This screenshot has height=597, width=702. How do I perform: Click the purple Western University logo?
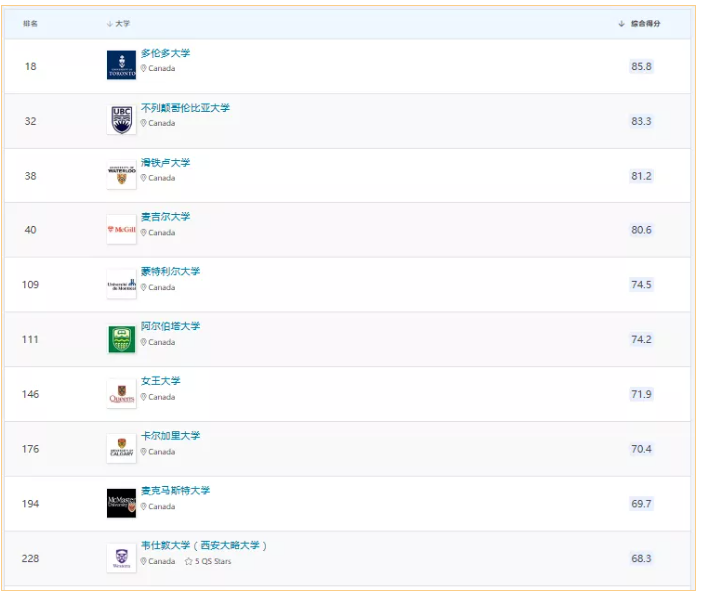(x=121, y=557)
